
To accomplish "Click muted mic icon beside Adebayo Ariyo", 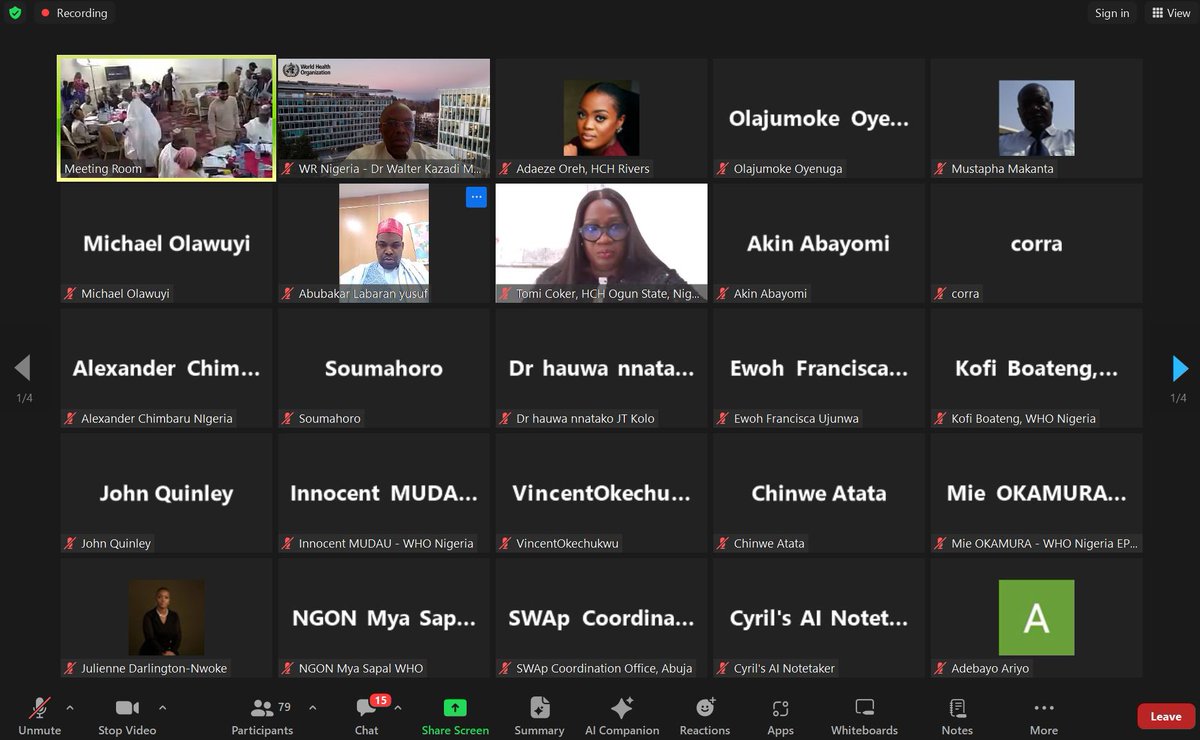I will click(942, 669).
